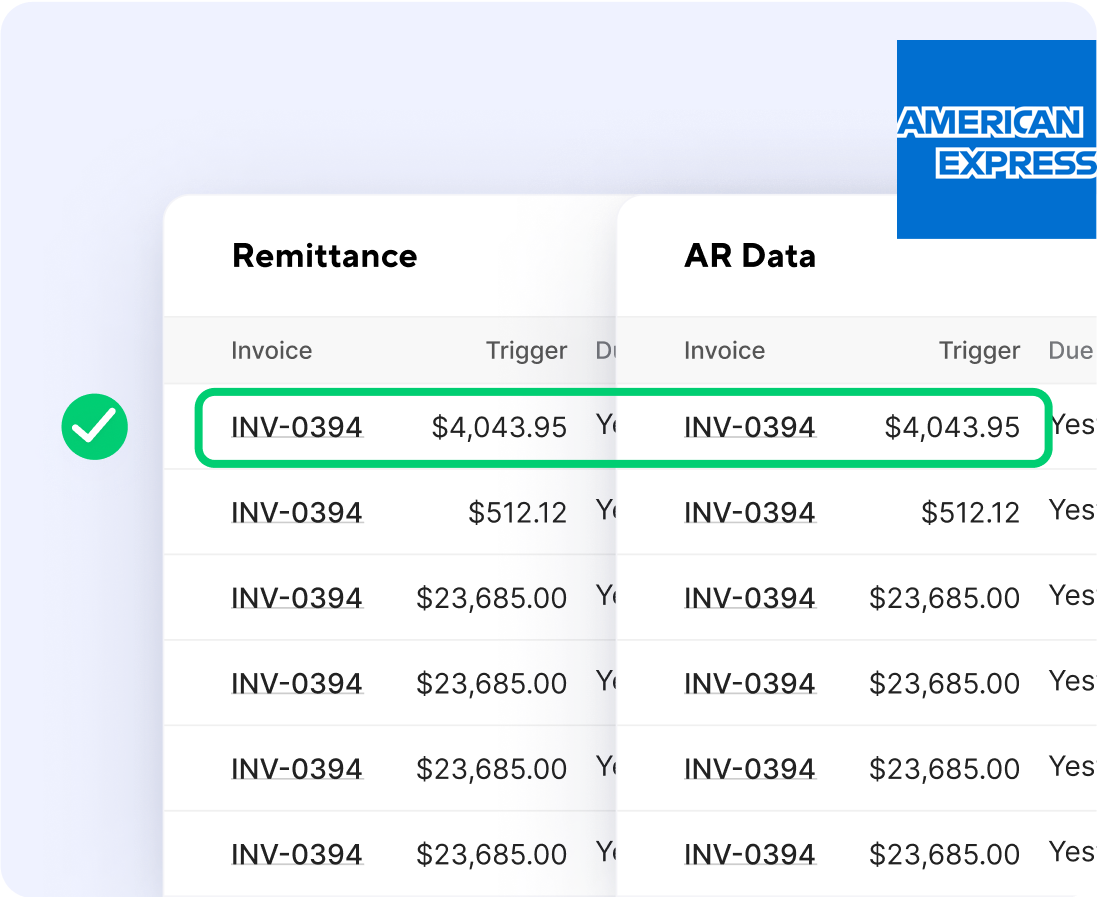Sort the Trigger column in AR Data
The width and height of the screenshot is (1097, 897).
click(979, 350)
